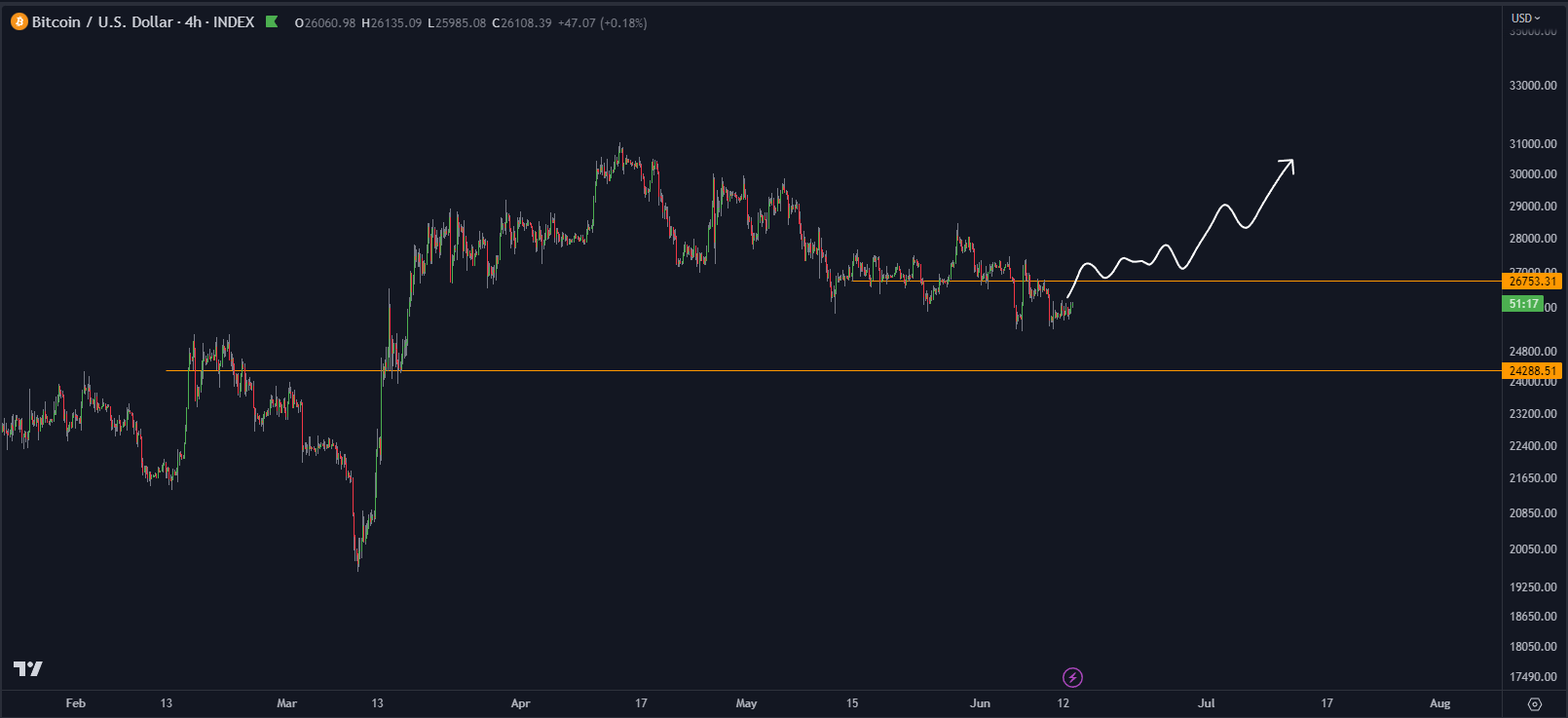Click the 24800.00 price axis label

tap(1533, 352)
